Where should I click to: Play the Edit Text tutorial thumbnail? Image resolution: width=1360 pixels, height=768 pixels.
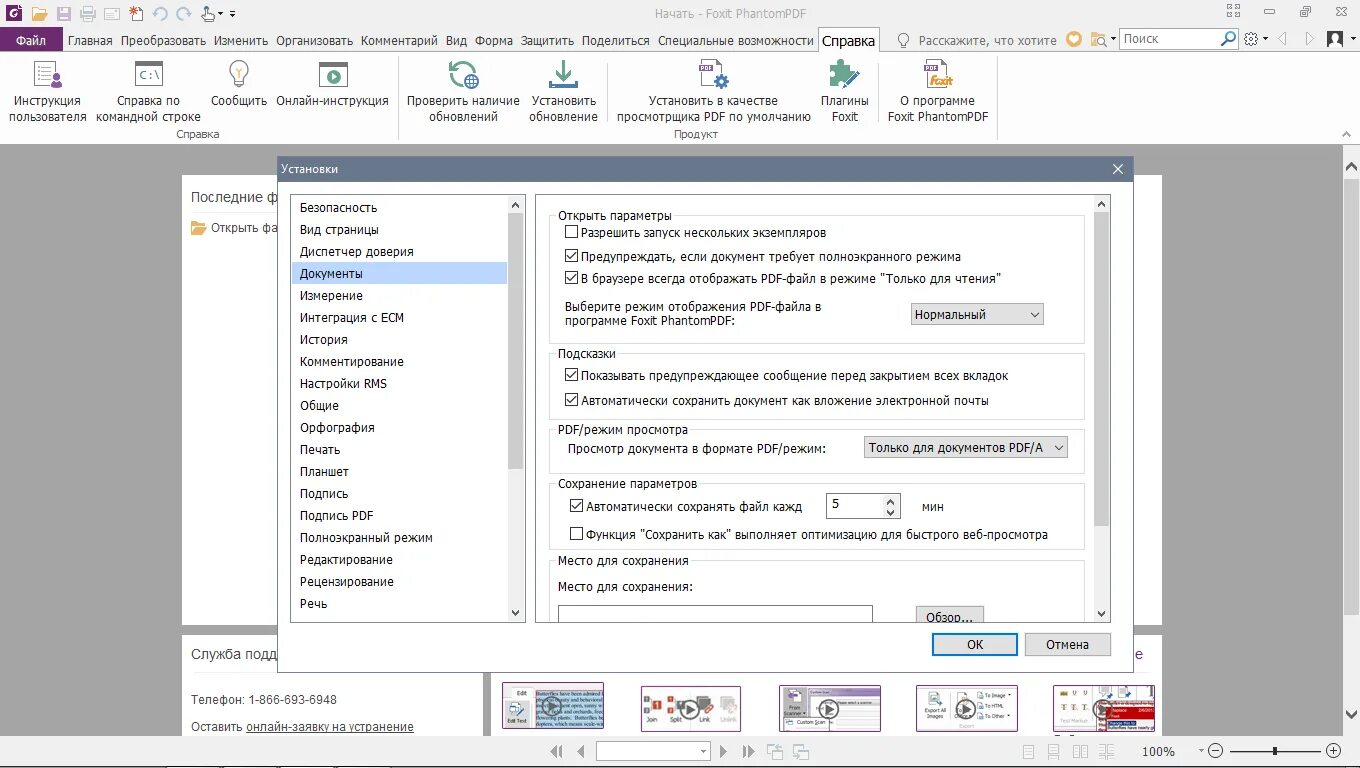click(552, 707)
